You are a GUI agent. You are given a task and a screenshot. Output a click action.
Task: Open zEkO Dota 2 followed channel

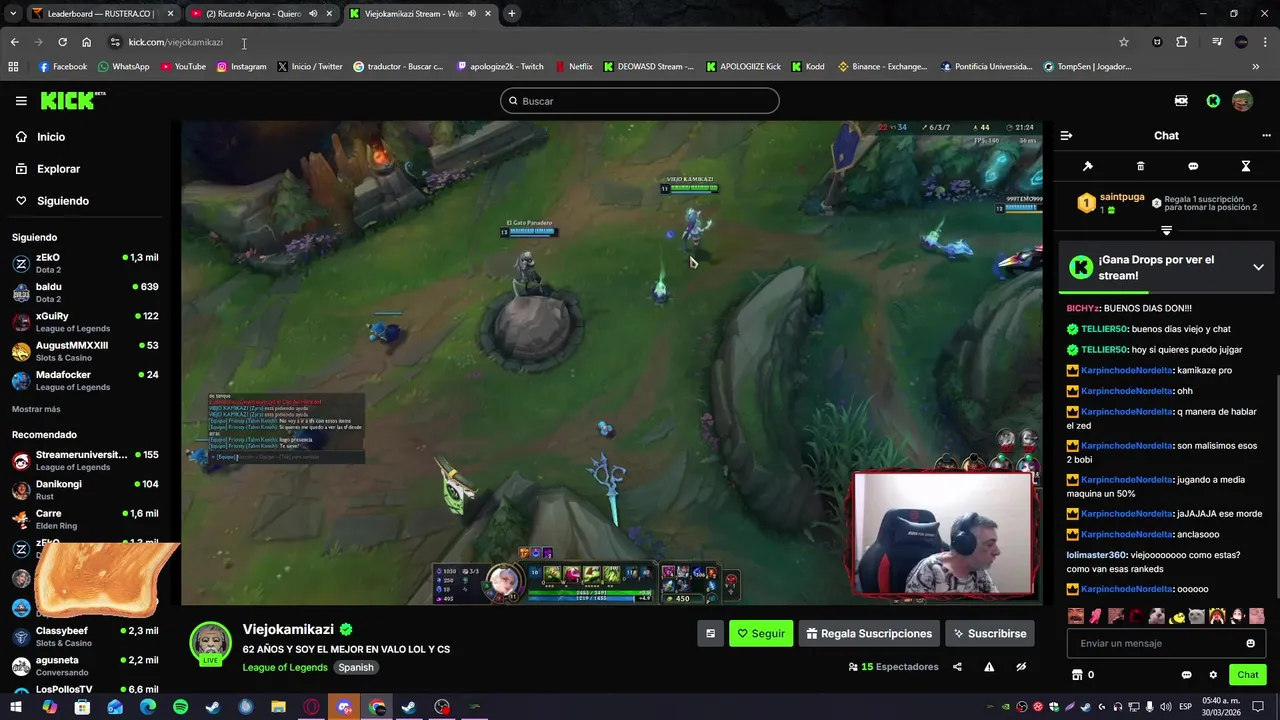pos(85,263)
